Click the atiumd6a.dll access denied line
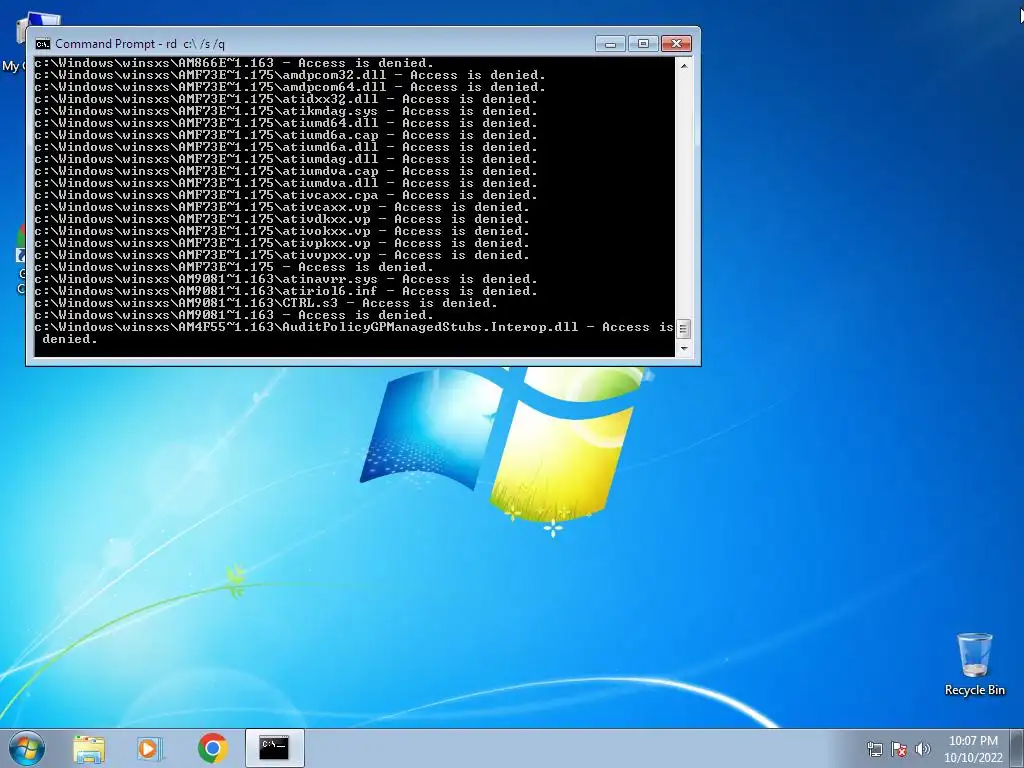Viewport: 1024px width, 768px height. pyautogui.click(x=286, y=147)
